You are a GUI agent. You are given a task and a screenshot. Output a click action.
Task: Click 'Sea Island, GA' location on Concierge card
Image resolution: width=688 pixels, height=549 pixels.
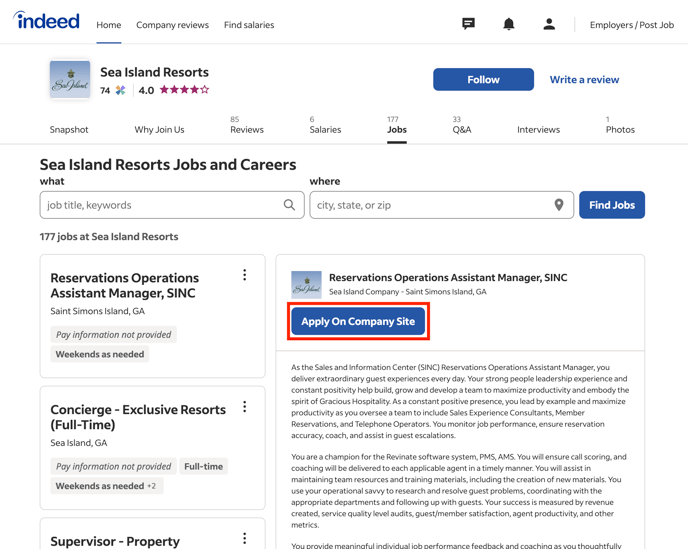click(79, 443)
